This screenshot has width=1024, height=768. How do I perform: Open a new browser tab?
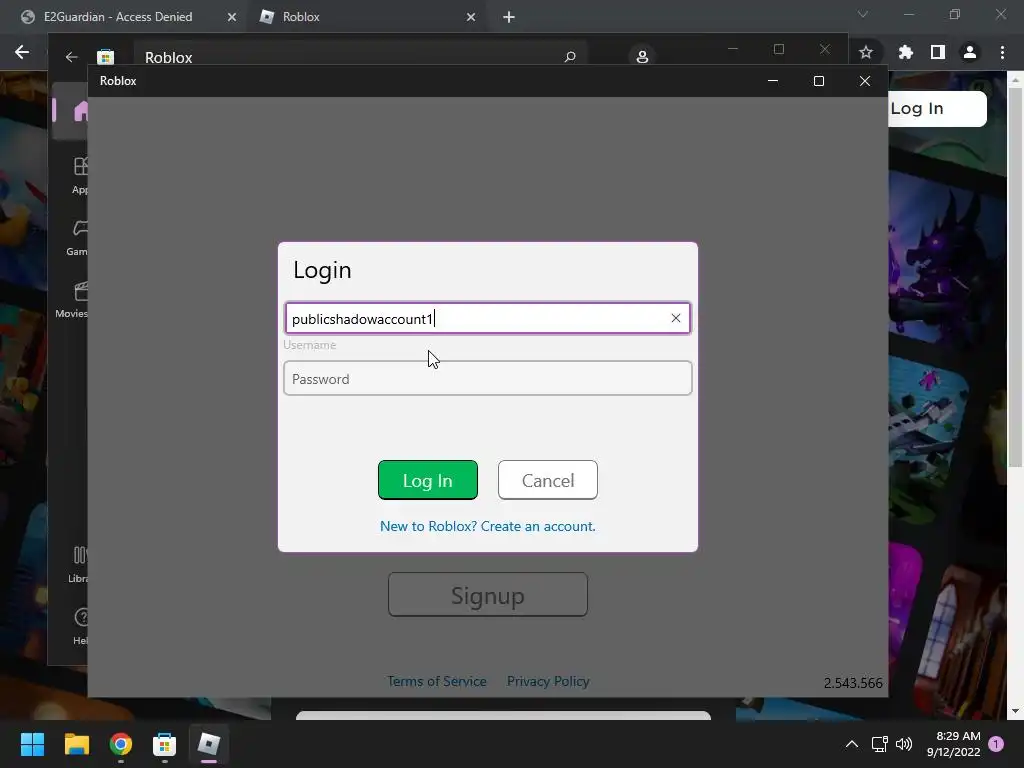click(x=509, y=17)
